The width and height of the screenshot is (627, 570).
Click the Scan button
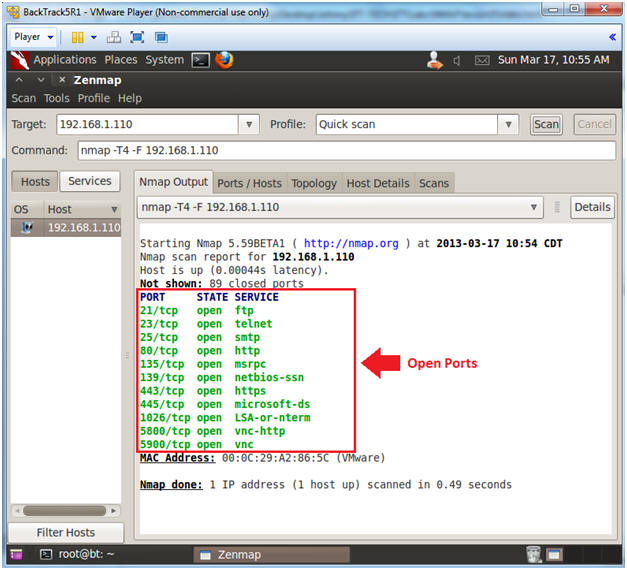(x=546, y=124)
